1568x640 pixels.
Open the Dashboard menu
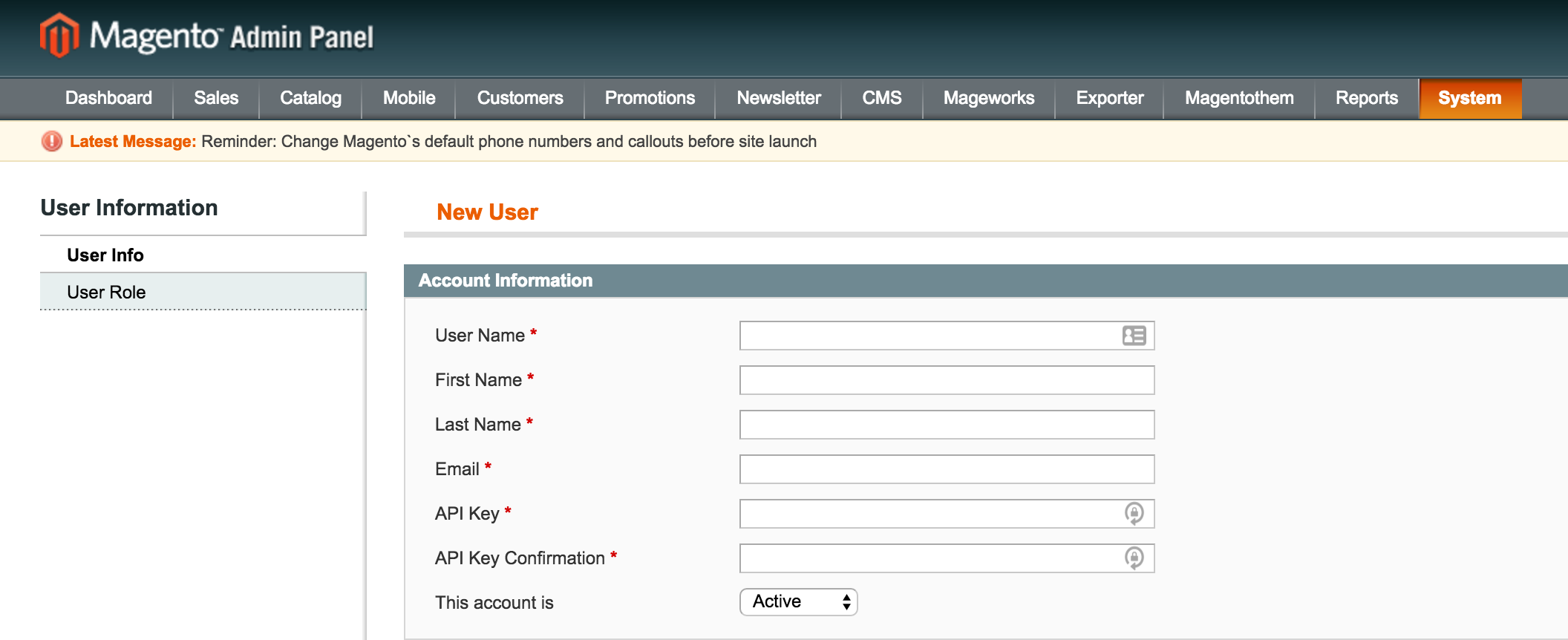coord(108,98)
